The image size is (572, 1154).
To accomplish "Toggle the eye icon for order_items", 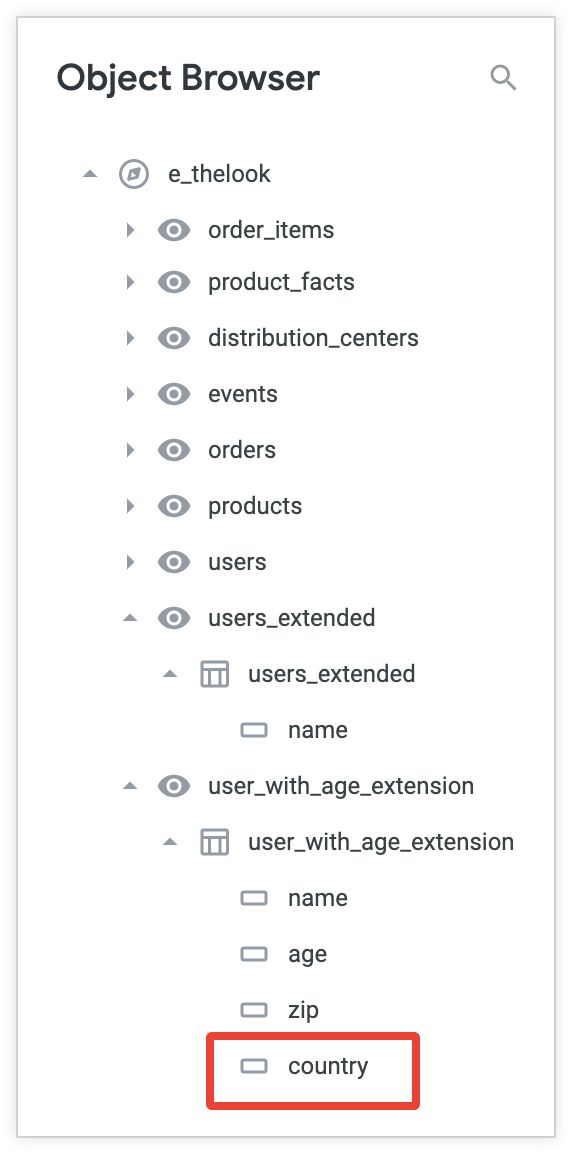I will pyautogui.click(x=174, y=230).
